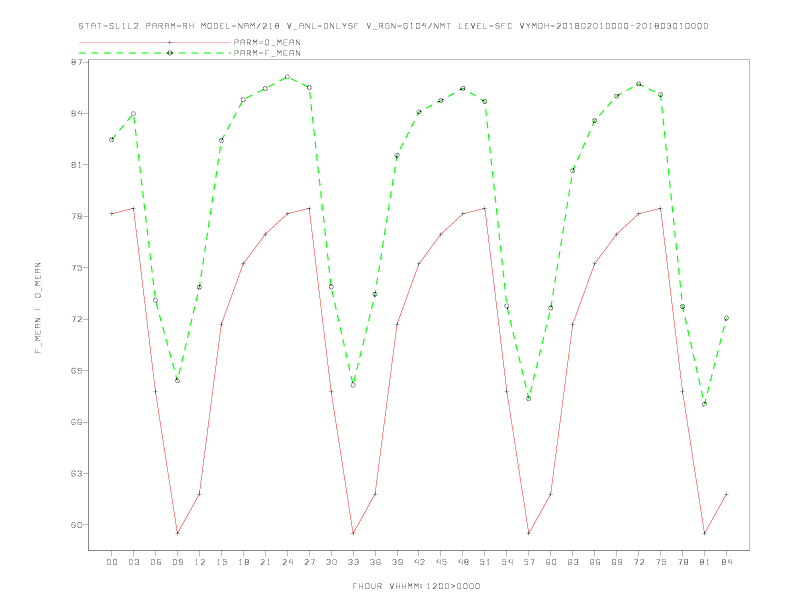This screenshot has height=612, width=792.
Task: Select the green F_MEAN peak marker at hour 72
Action: [x=638, y=84]
